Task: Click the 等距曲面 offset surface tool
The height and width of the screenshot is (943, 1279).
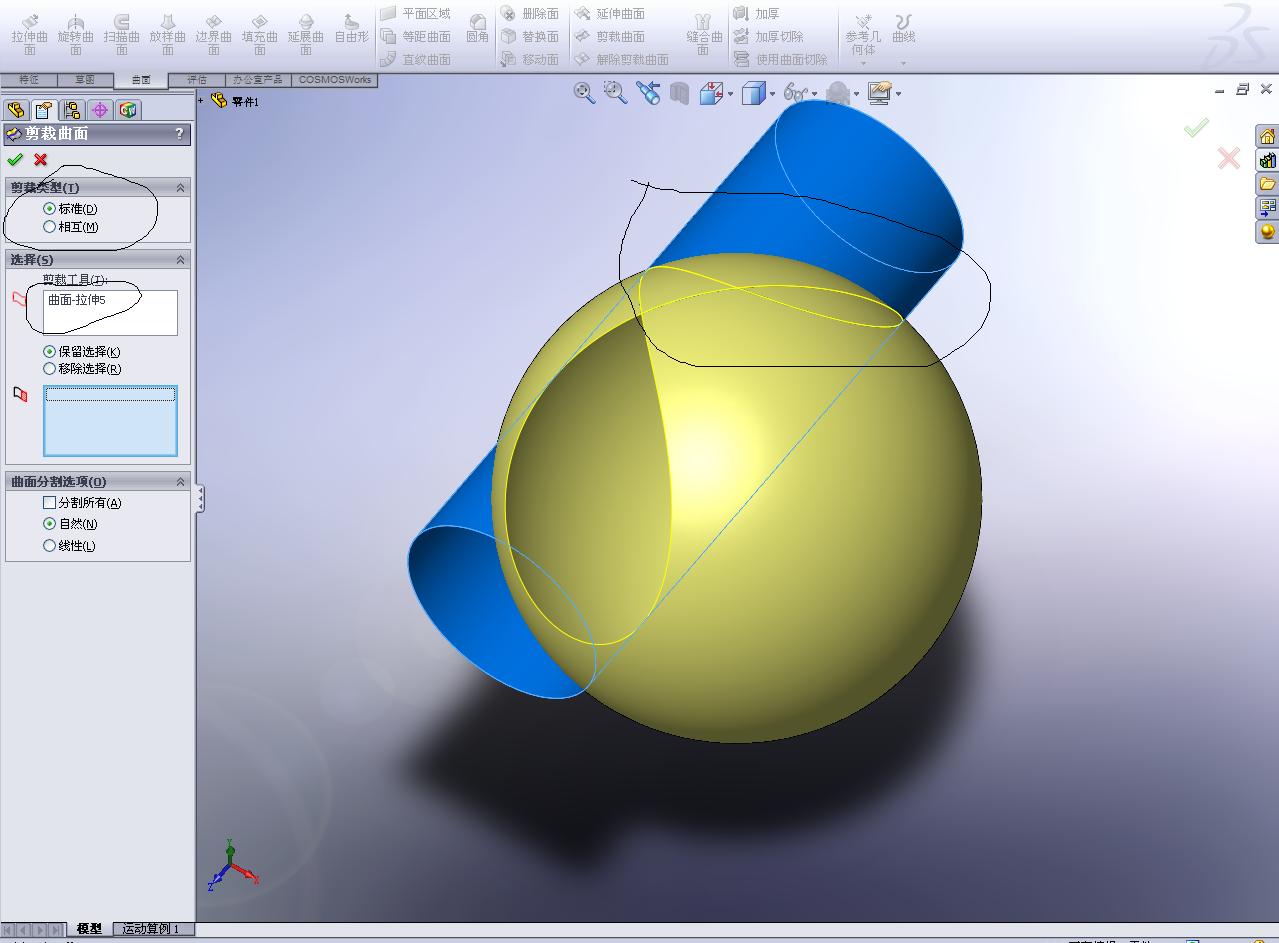Action: coord(415,37)
